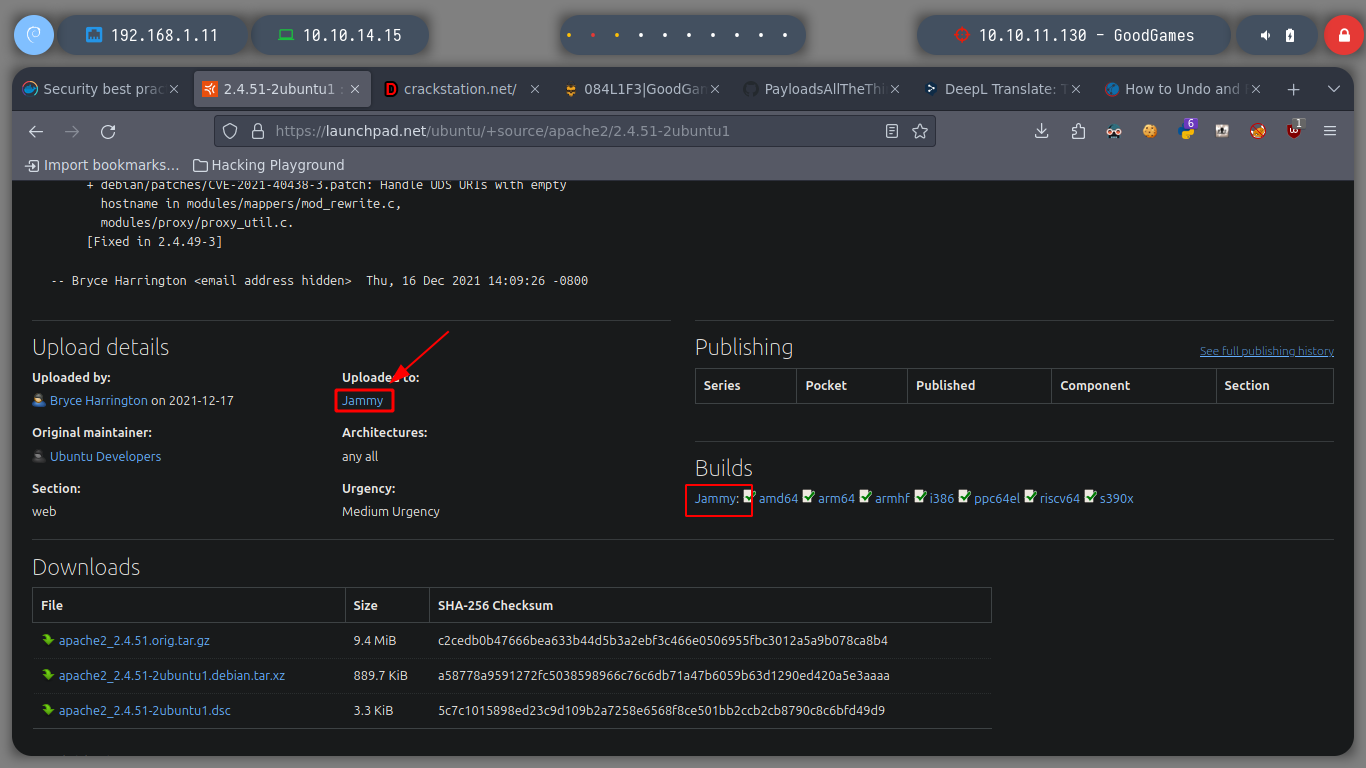The width and height of the screenshot is (1366, 768).
Task: Close the Security best practices tab
Action: [174, 89]
